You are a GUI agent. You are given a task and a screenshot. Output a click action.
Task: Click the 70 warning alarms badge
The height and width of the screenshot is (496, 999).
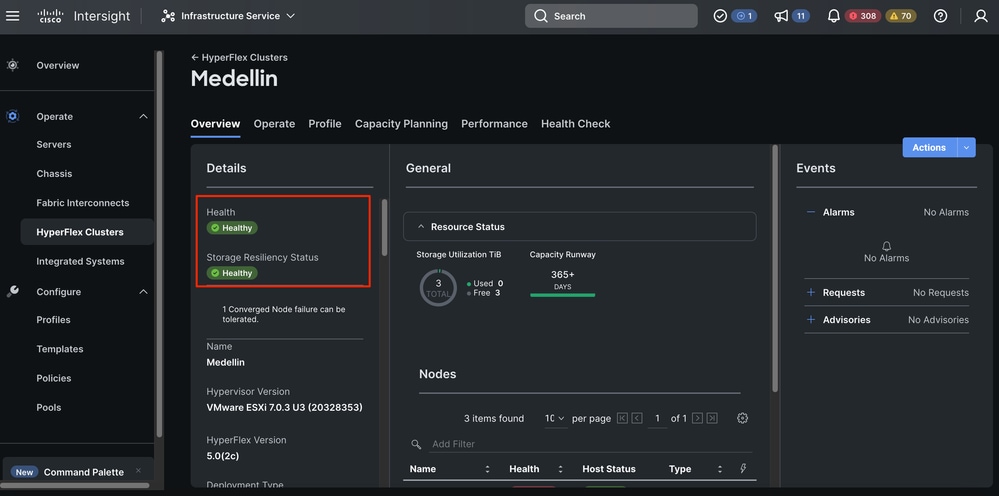[900, 16]
